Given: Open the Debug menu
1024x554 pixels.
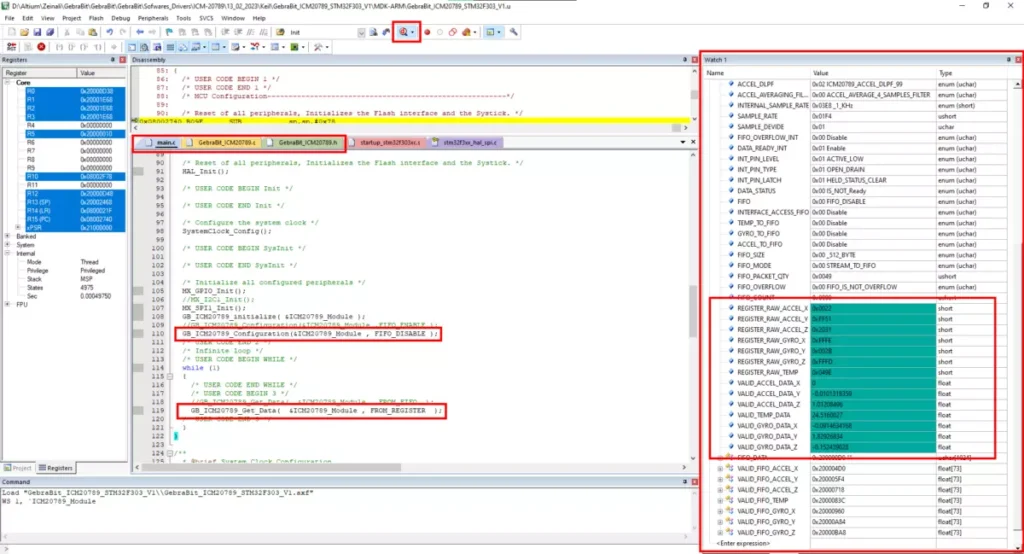Looking at the screenshot, I should pyautogui.click(x=120, y=18).
